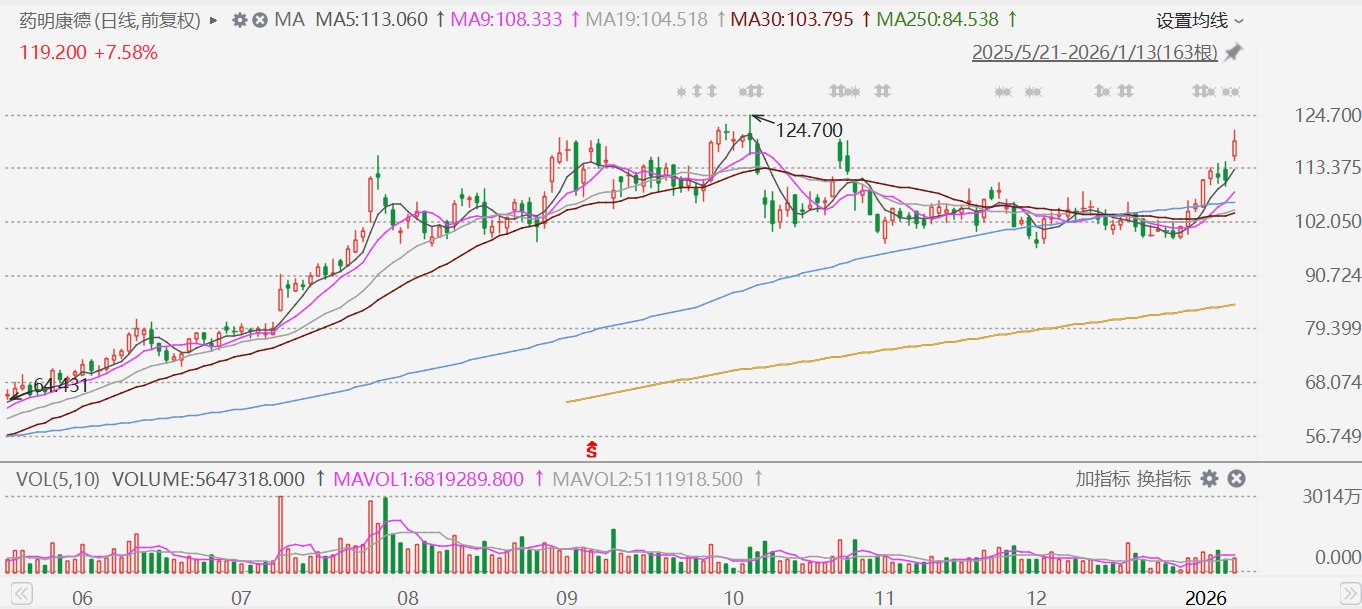This screenshot has height=609, width=1362.
Task: Click the date range 2025/5/21-2026/1/13 link
Action: pyautogui.click(x=1095, y=52)
